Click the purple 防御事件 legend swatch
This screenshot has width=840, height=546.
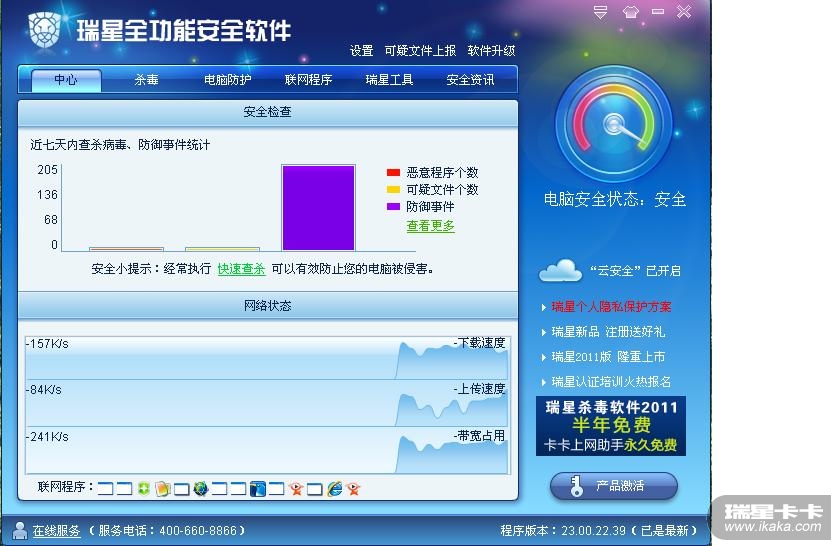pos(393,207)
